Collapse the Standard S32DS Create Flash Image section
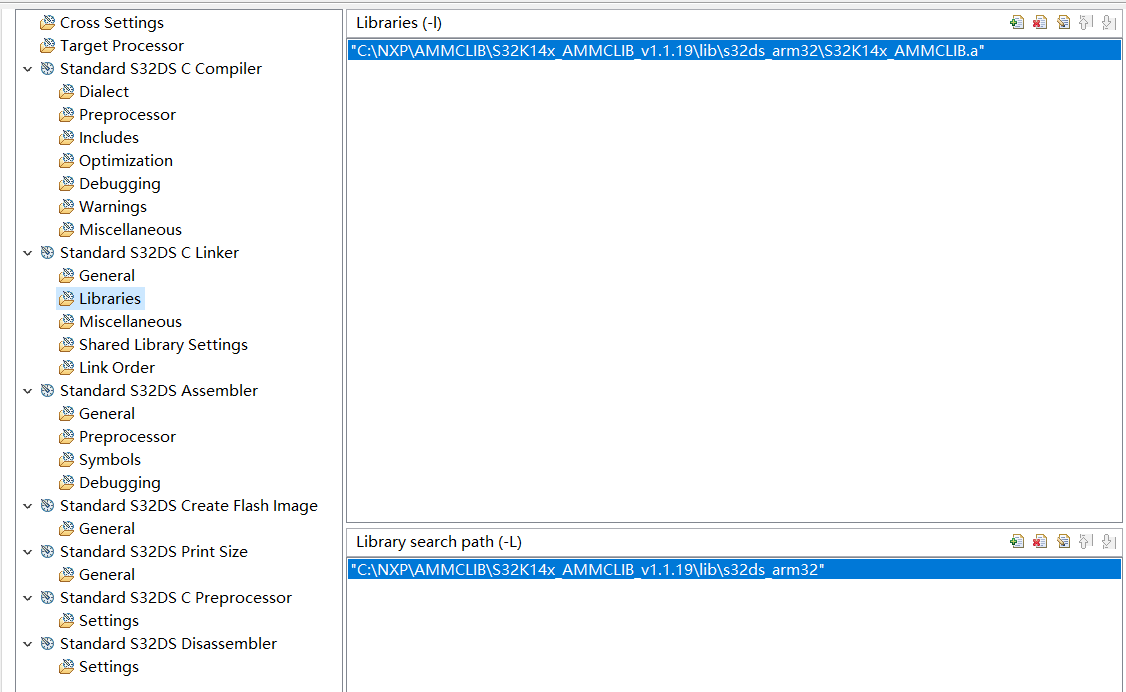Image resolution: width=1126 pixels, height=692 pixels. point(27,505)
